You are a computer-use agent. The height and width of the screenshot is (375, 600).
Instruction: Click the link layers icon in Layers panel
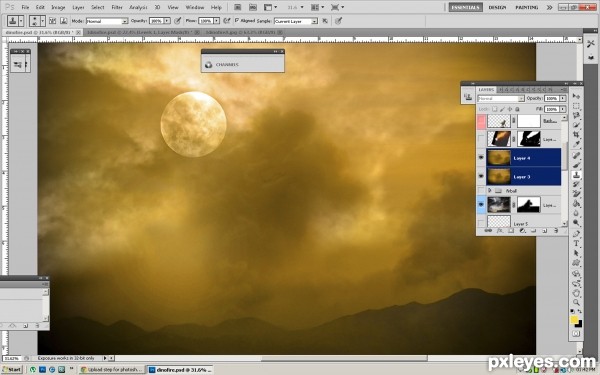point(488,231)
